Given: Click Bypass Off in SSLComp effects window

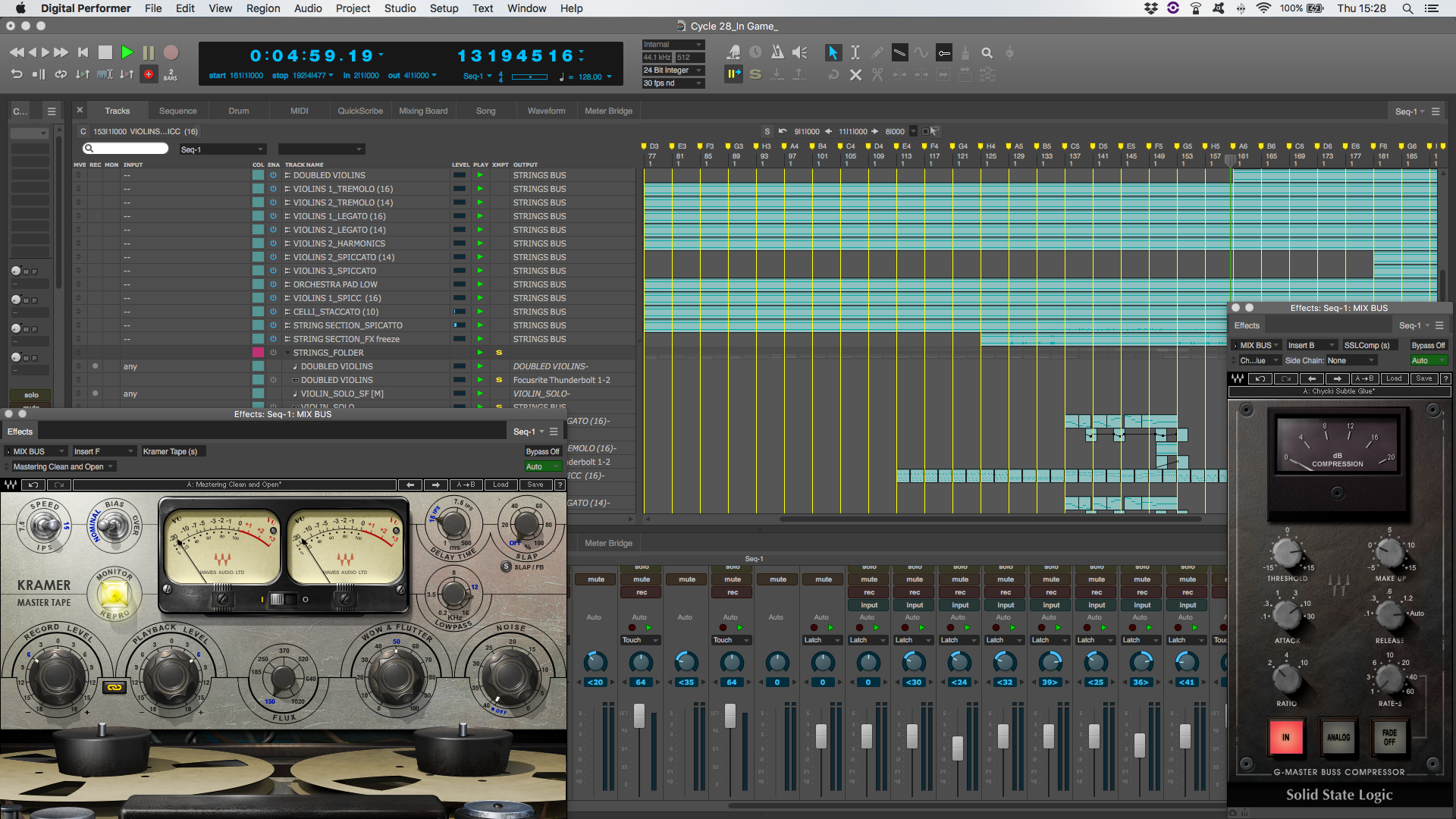Looking at the screenshot, I should [x=1428, y=345].
